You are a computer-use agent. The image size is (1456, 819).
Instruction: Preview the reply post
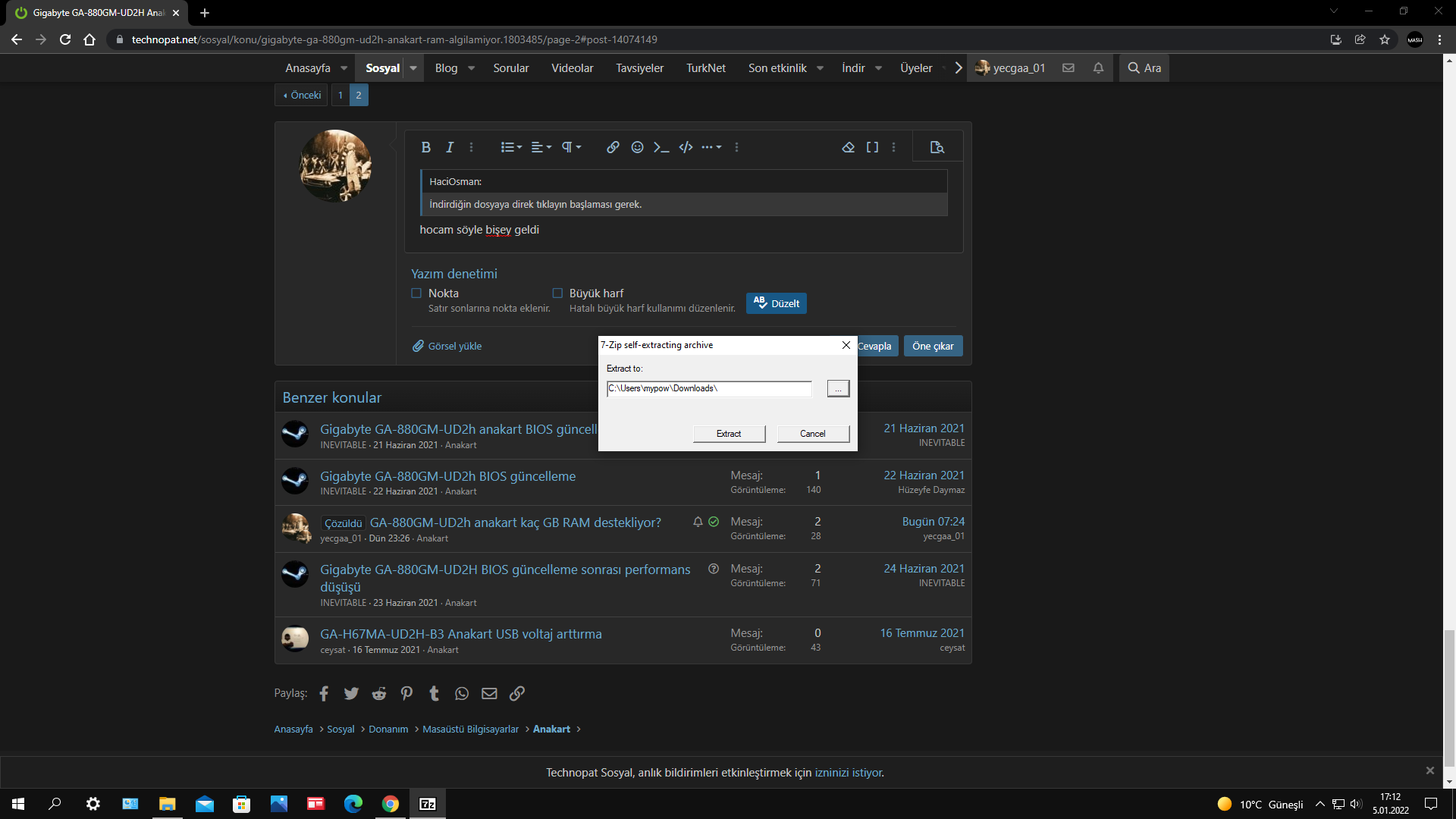click(x=937, y=147)
